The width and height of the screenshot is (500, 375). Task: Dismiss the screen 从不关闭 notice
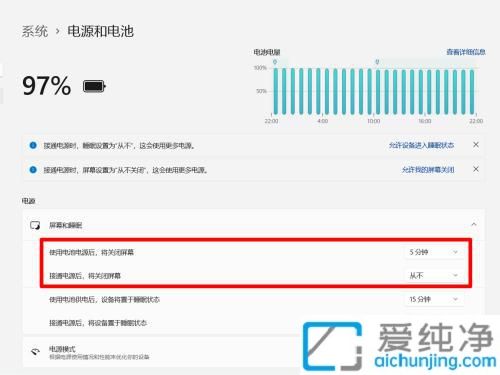pos(476,169)
